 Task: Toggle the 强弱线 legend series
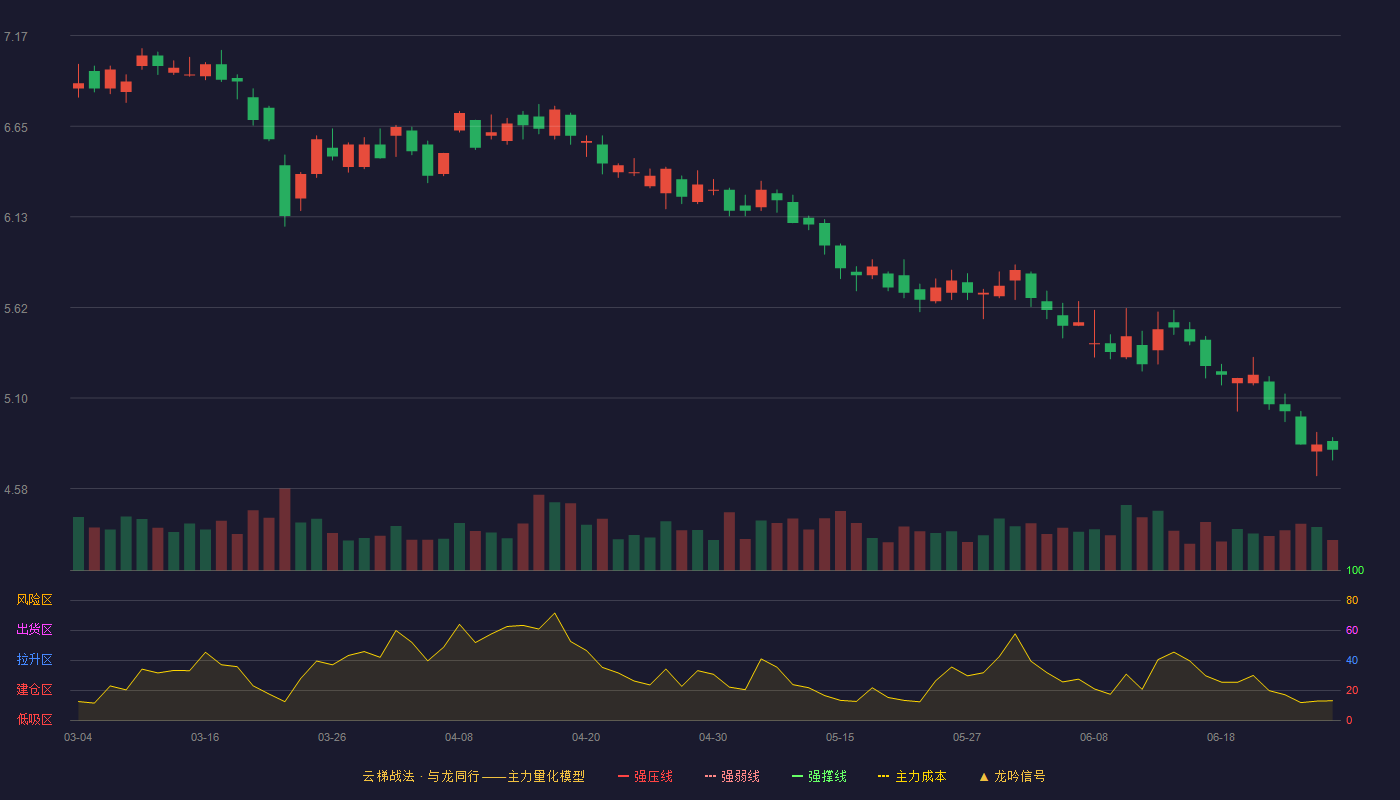click(732, 776)
